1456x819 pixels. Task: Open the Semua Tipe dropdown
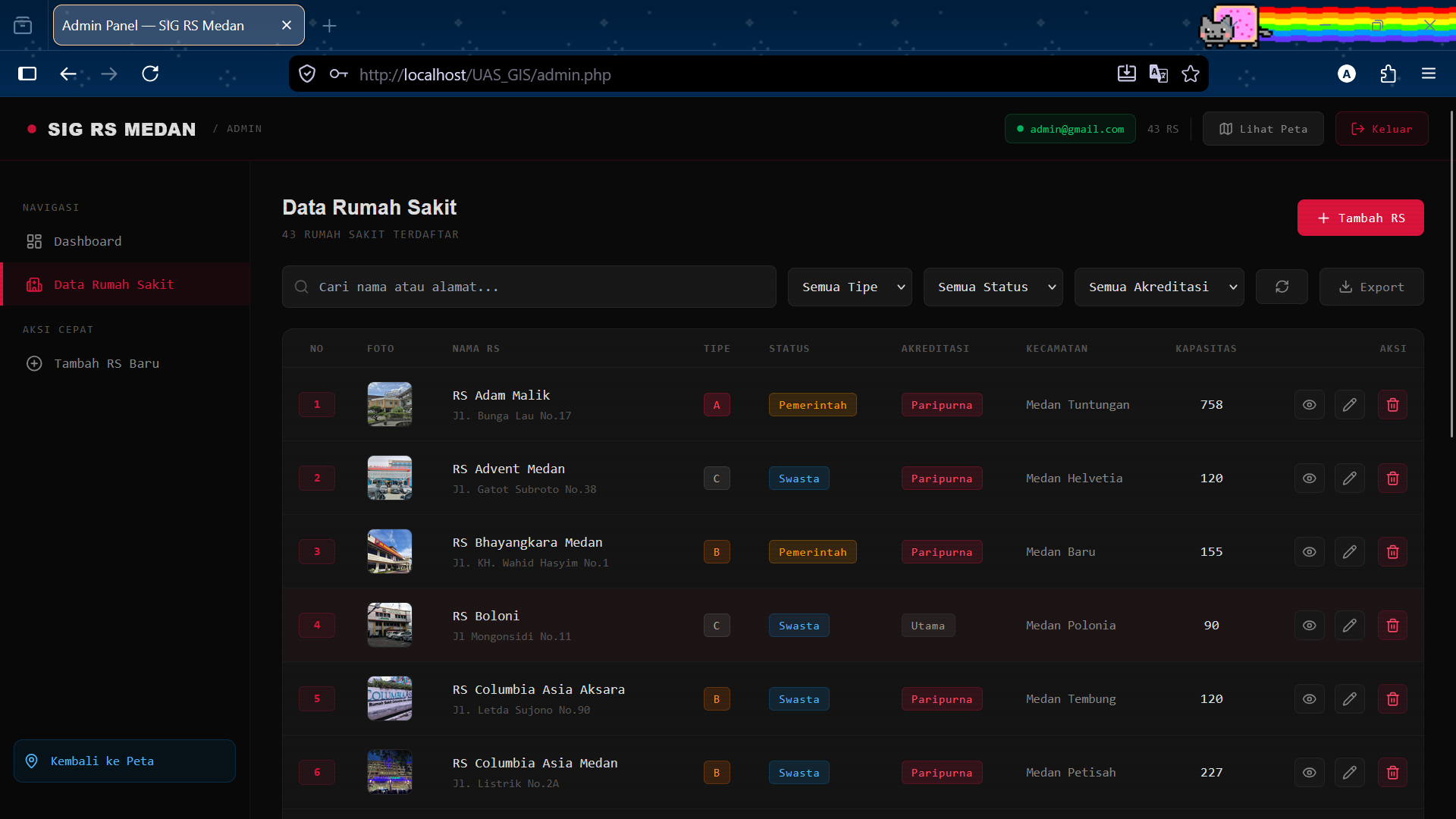[x=850, y=287]
